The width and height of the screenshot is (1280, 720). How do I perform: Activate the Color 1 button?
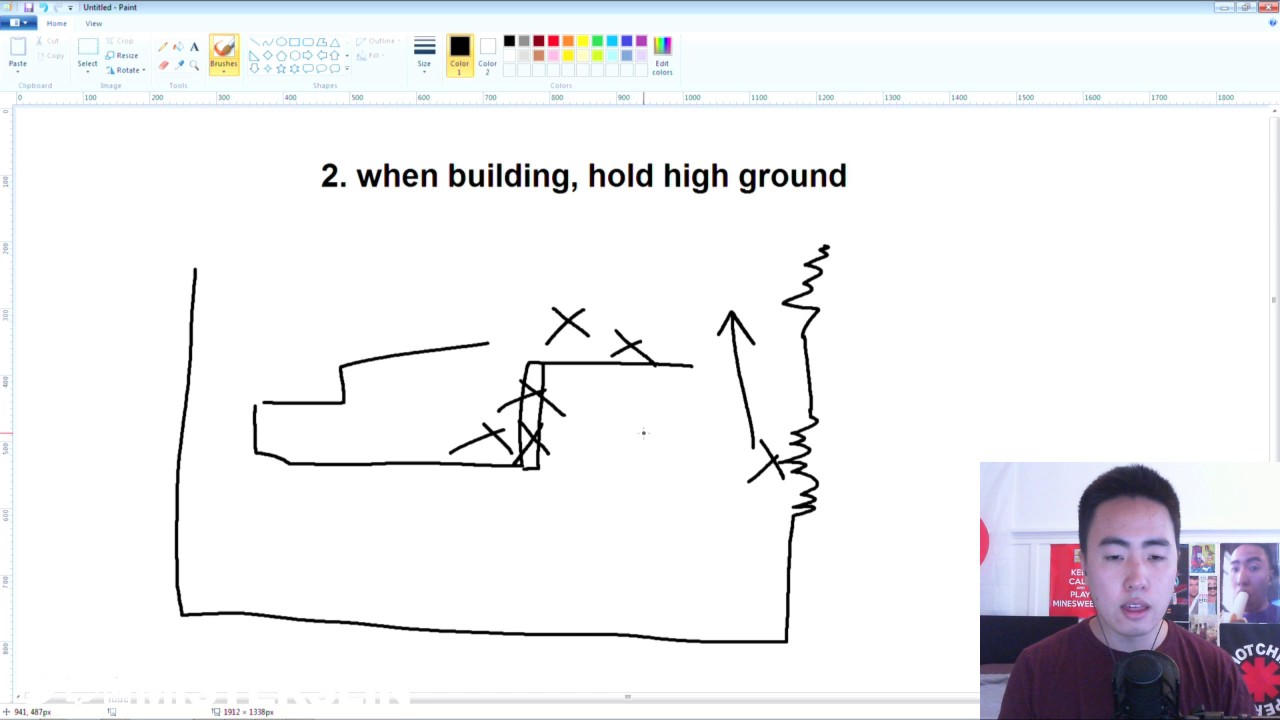[x=460, y=55]
